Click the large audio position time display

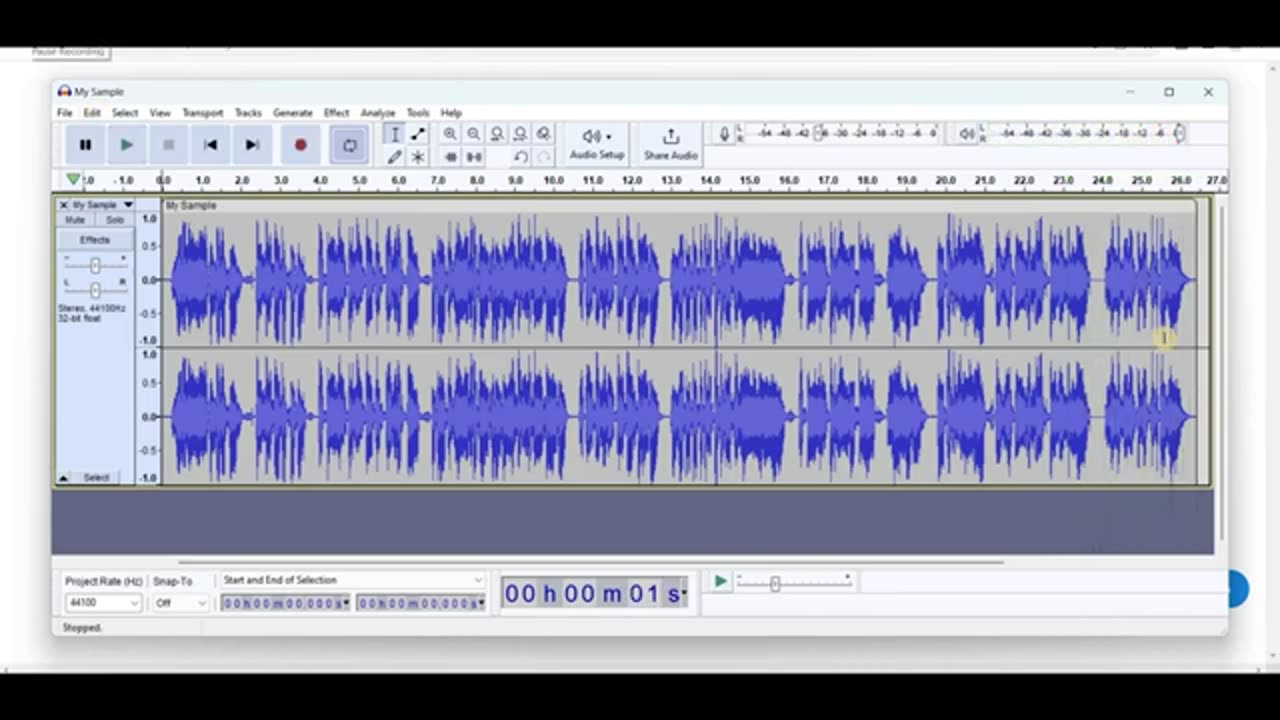(594, 594)
